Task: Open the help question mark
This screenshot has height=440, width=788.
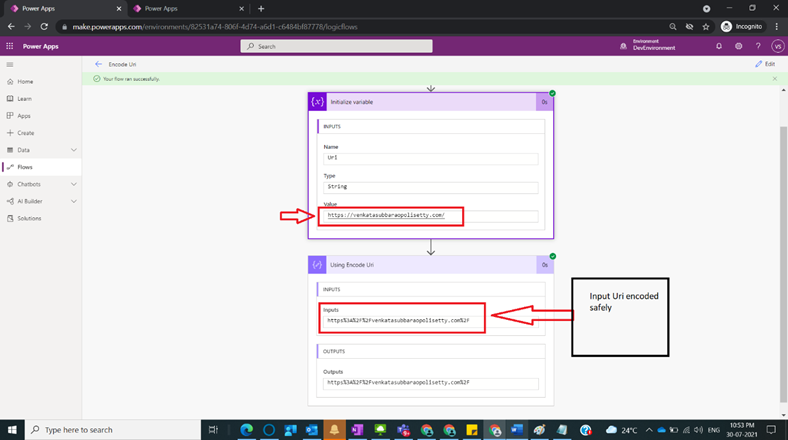Action: [x=758, y=46]
